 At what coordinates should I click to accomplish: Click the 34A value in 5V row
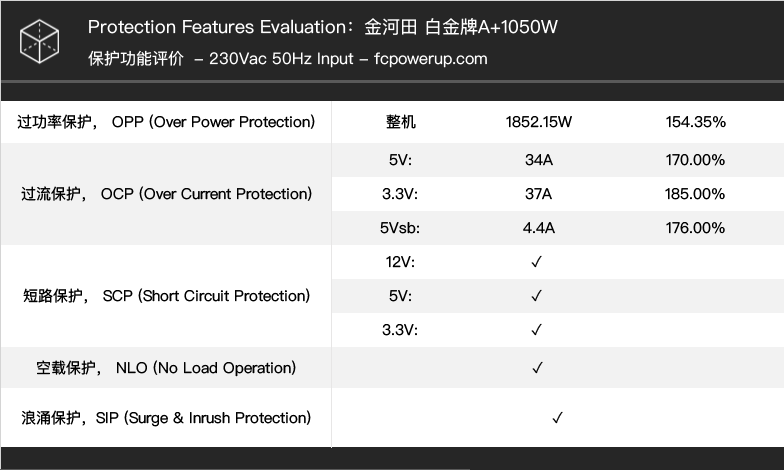coord(538,160)
